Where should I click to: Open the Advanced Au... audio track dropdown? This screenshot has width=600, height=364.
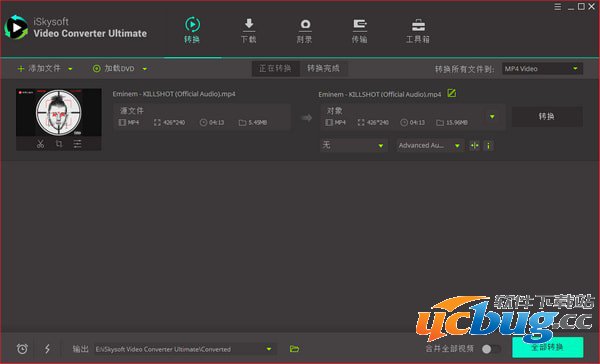pyautogui.click(x=430, y=145)
